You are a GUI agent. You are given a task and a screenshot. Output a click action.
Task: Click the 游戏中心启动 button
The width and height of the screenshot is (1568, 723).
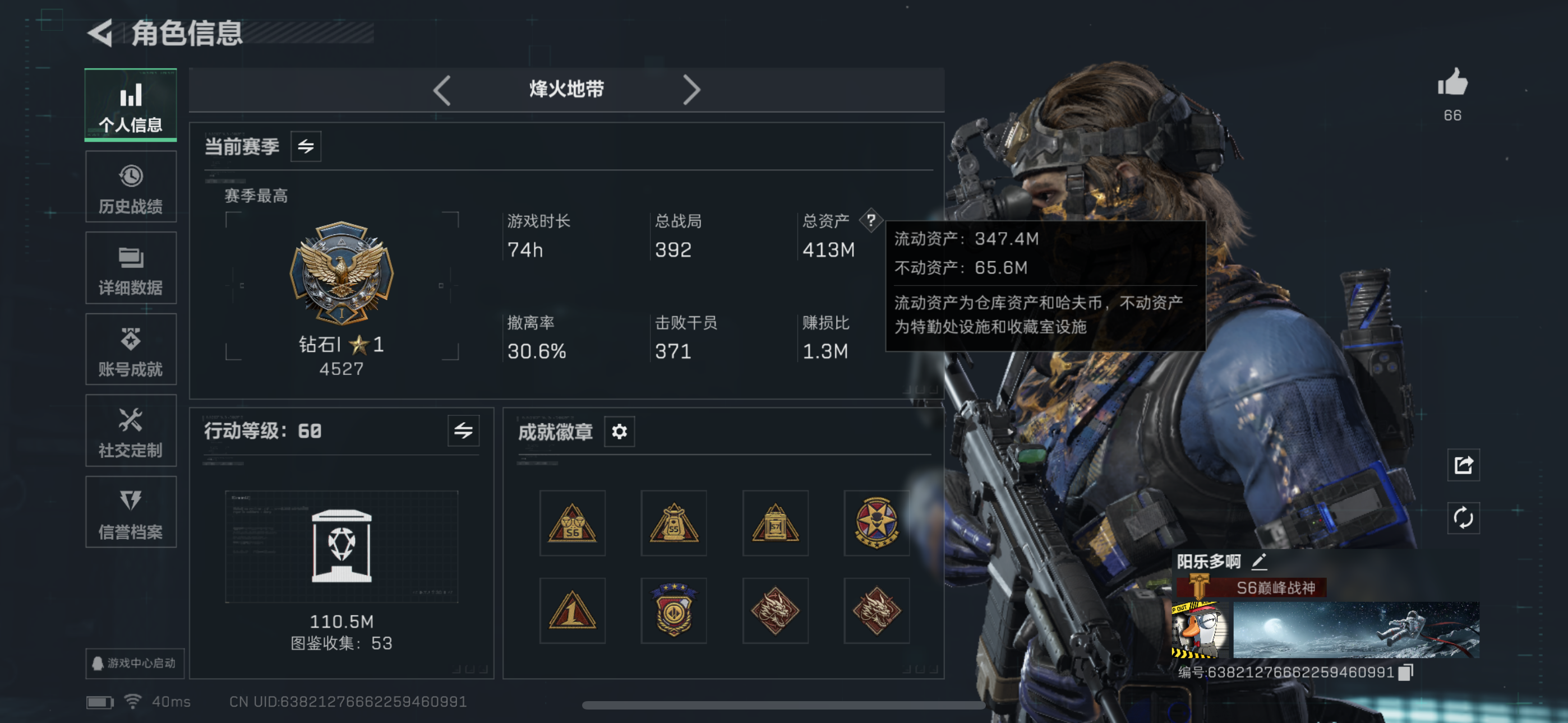pos(135,664)
